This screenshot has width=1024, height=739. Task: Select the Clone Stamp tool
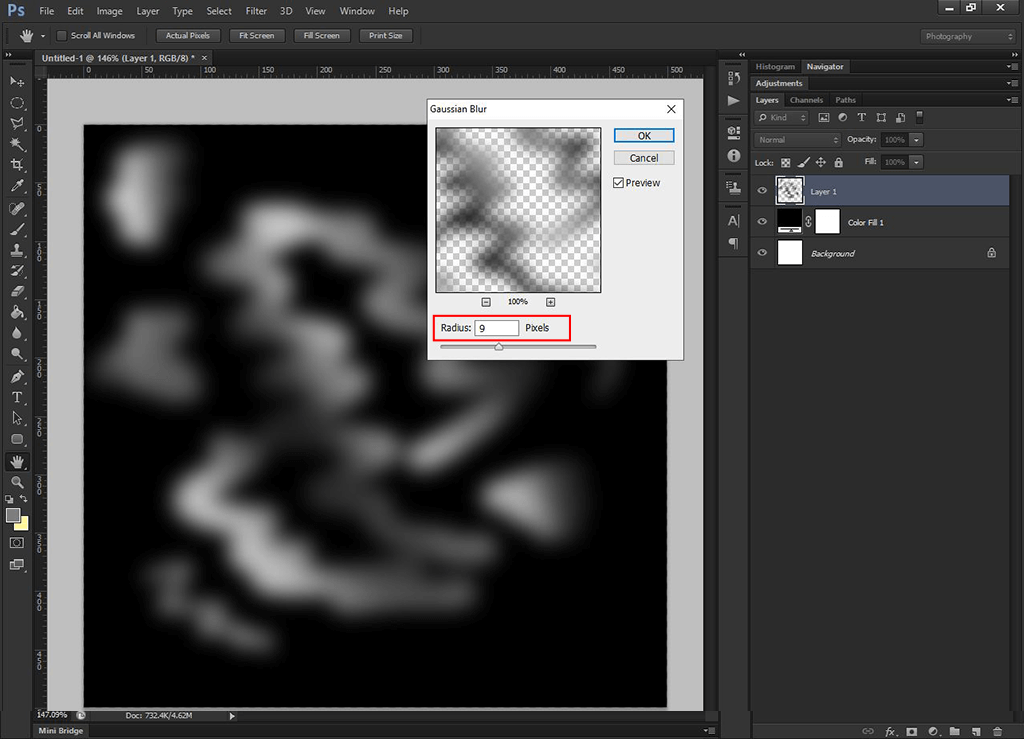(17, 251)
